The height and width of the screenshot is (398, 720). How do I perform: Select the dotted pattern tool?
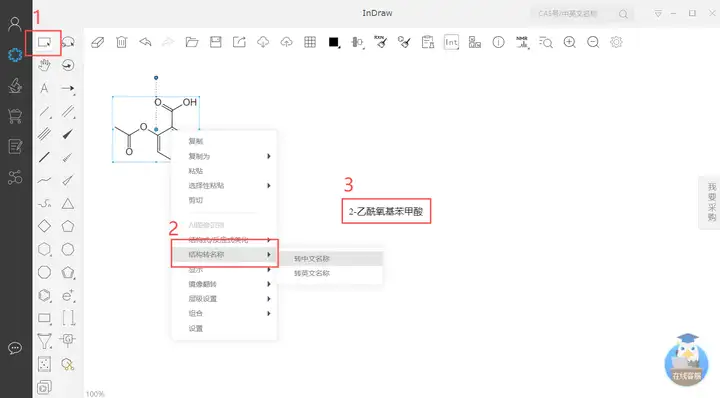44,364
